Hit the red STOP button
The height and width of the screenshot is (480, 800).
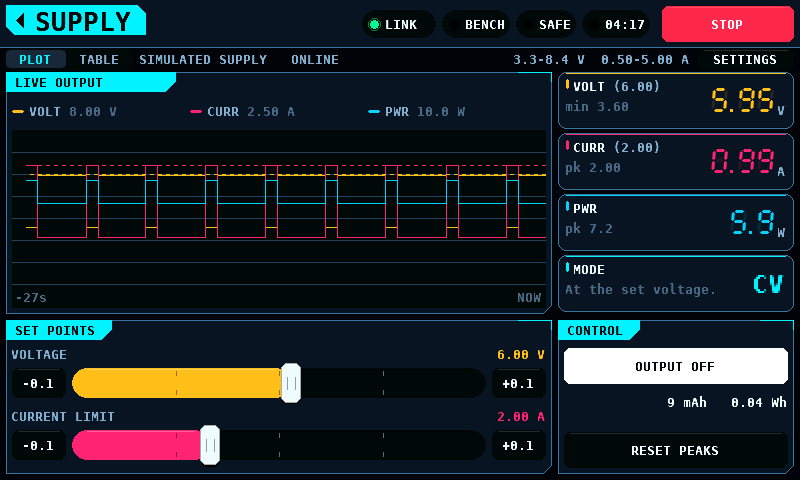727,24
